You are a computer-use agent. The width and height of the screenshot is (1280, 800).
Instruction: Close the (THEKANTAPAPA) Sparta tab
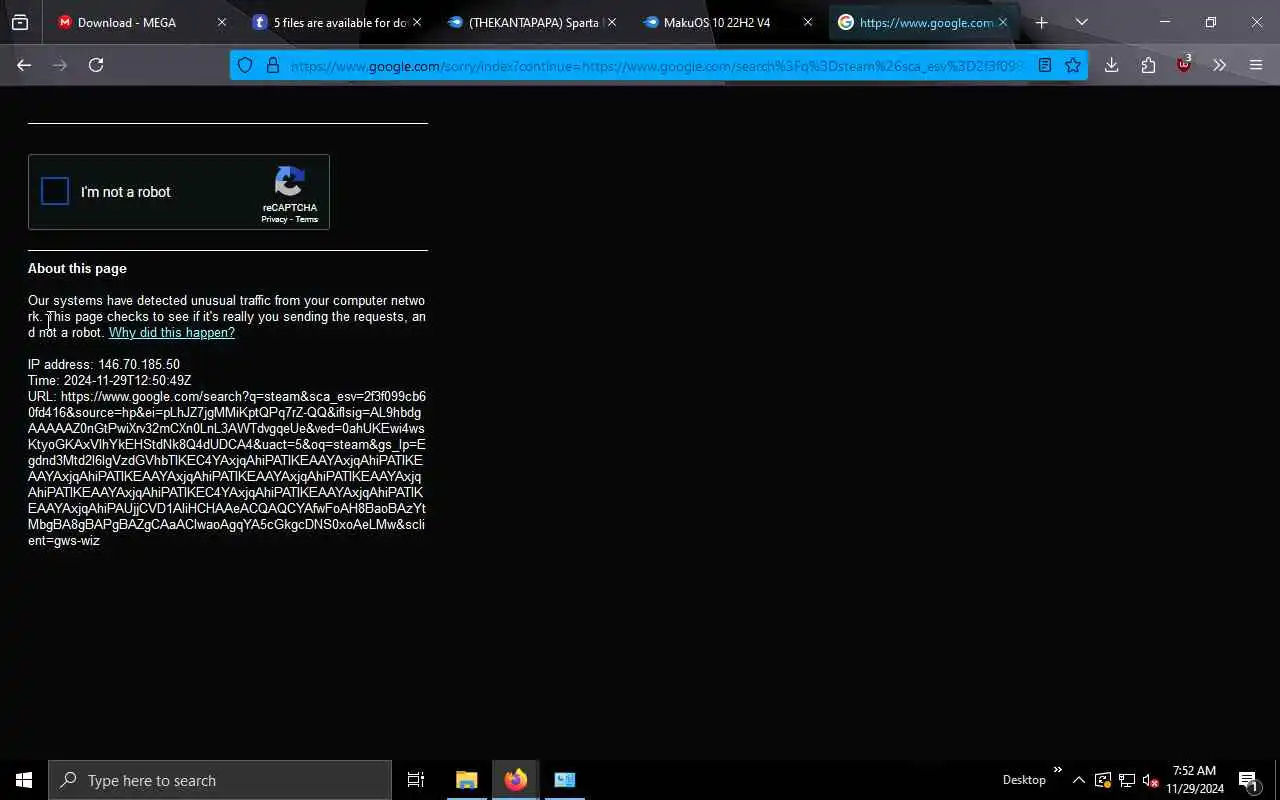pos(612,22)
